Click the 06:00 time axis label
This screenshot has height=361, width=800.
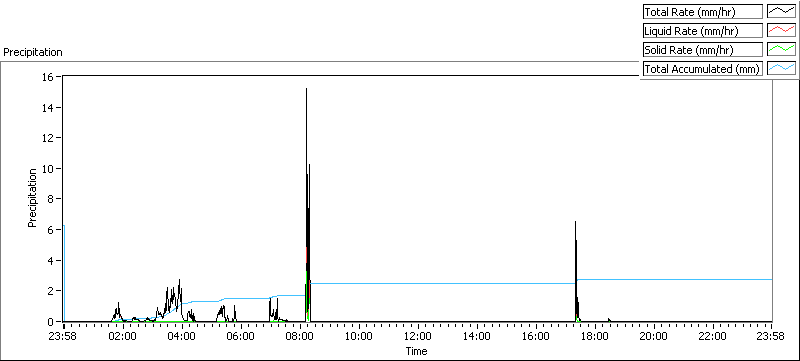(241, 336)
